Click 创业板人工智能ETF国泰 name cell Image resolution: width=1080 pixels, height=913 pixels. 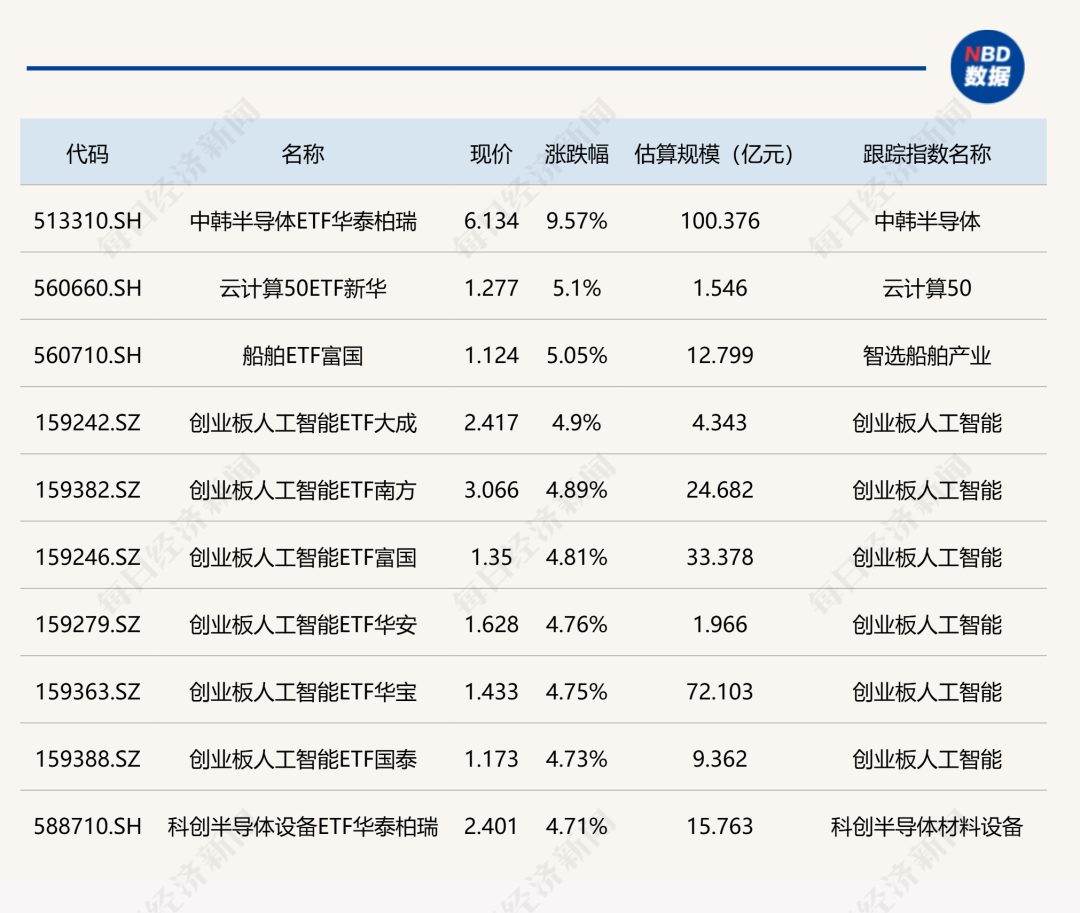click(303, 758)
